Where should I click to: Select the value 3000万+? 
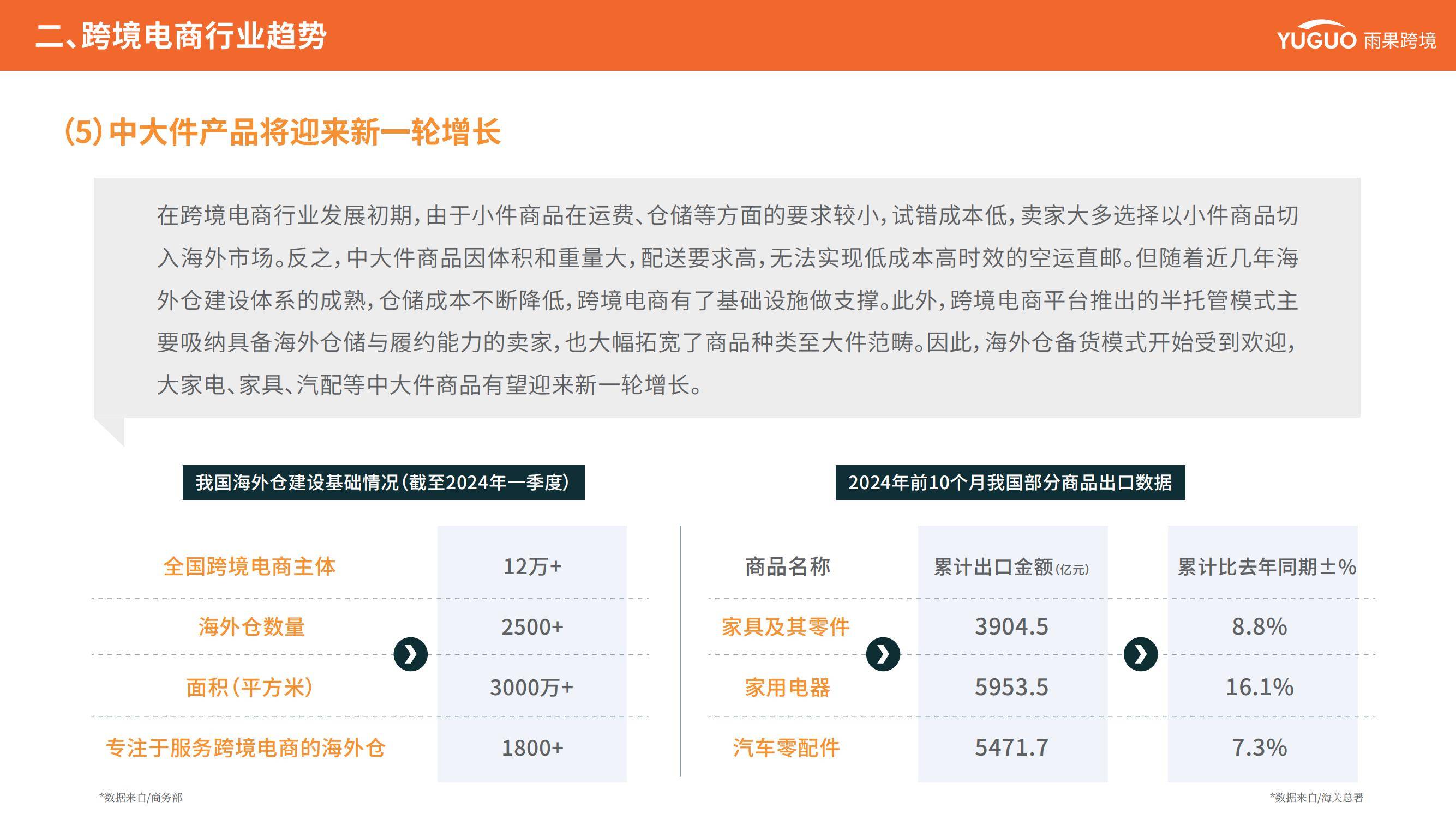click(x=532, y=688)
